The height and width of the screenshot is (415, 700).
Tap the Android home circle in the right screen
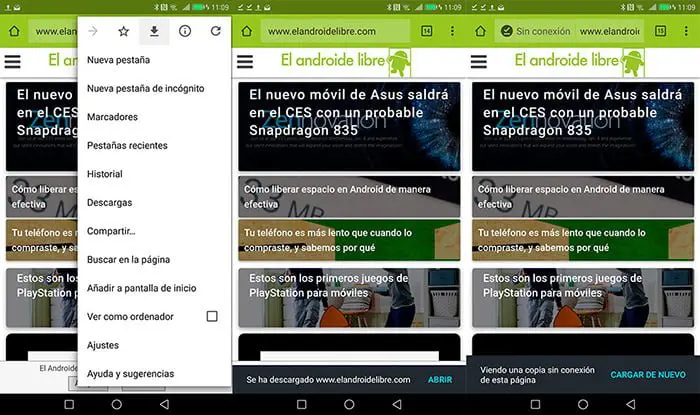coord(583,404)
